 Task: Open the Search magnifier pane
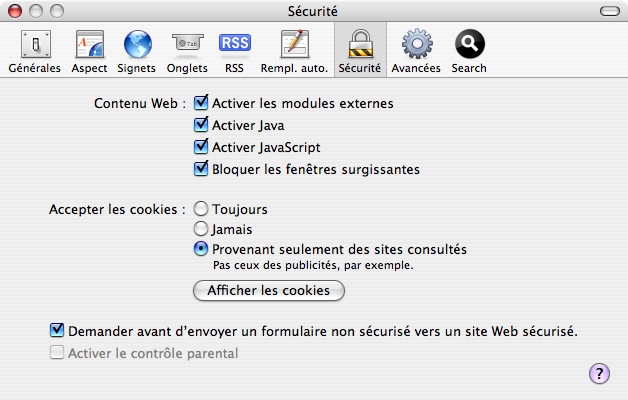[469, 51]
